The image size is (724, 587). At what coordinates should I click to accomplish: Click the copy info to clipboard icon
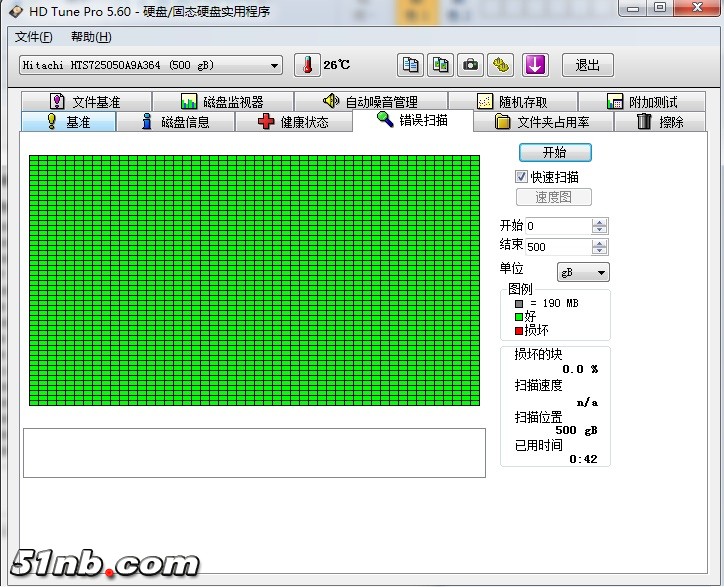point(410,65)
